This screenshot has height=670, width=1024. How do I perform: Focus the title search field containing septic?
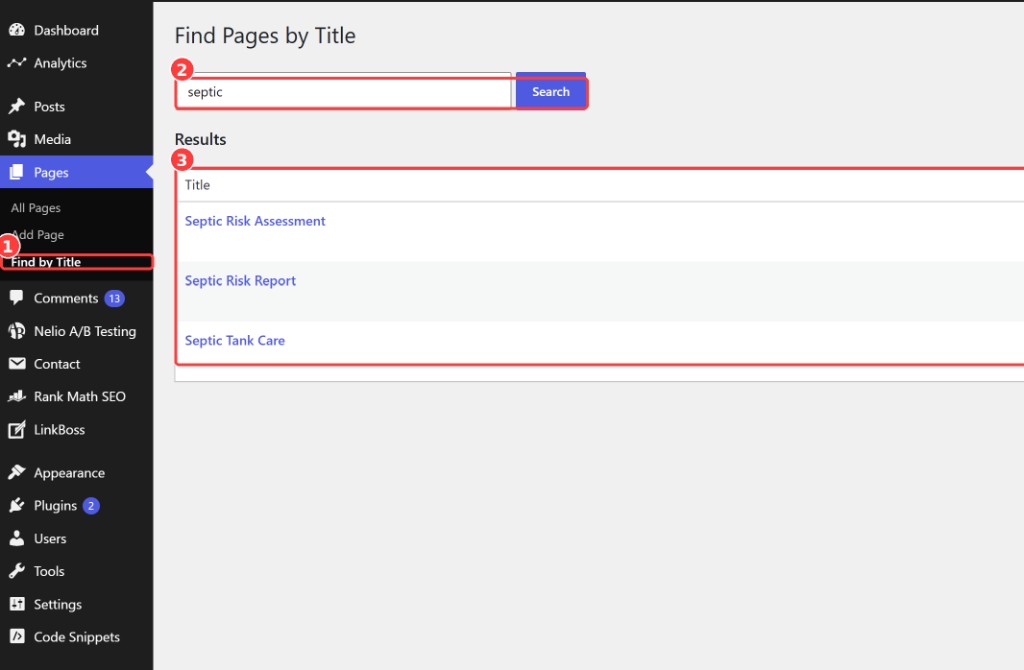[344, 92]
